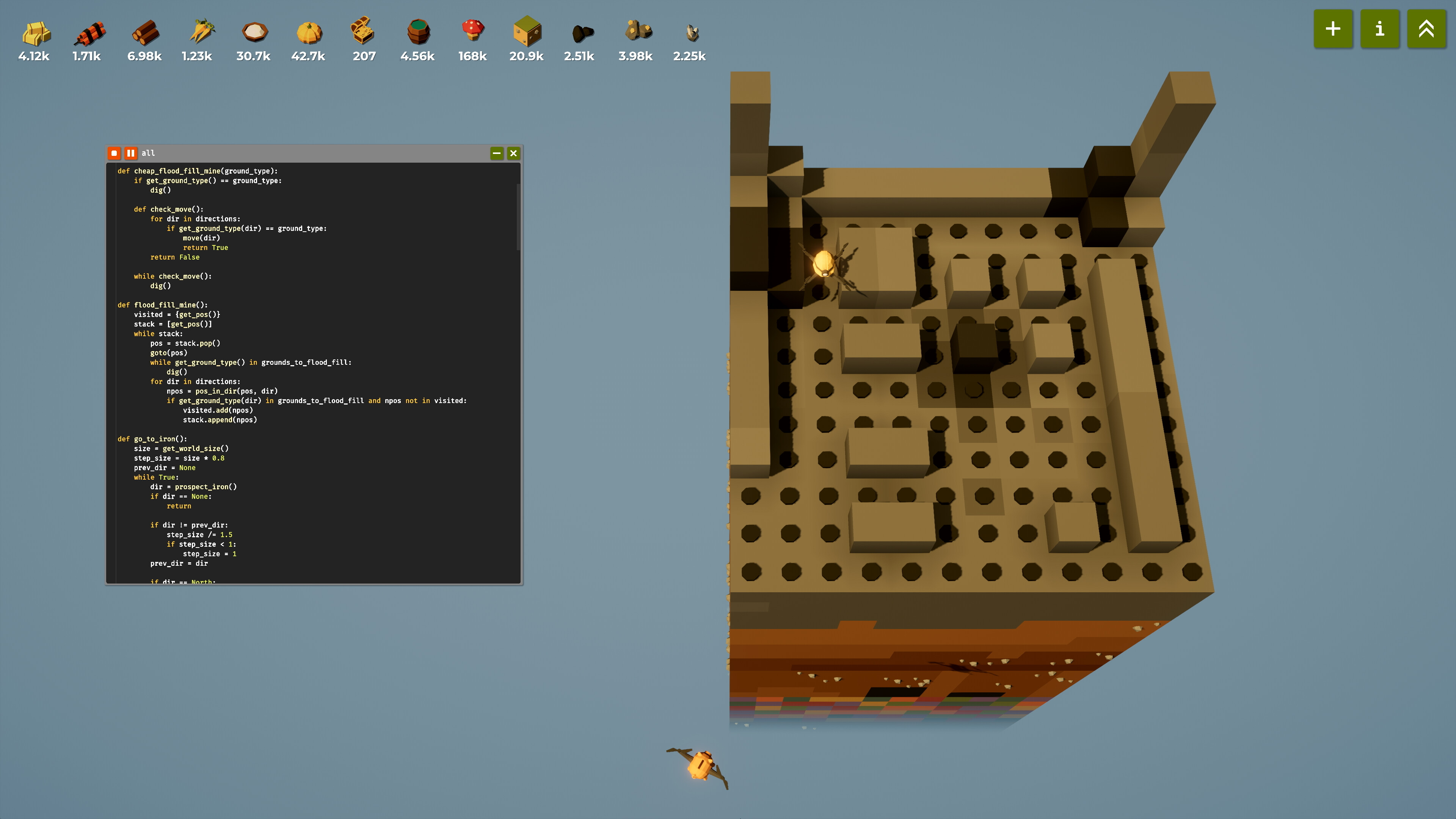
Task: Click the 'def flood_fill_mine():' code line
Action: [x=163, y=305]
